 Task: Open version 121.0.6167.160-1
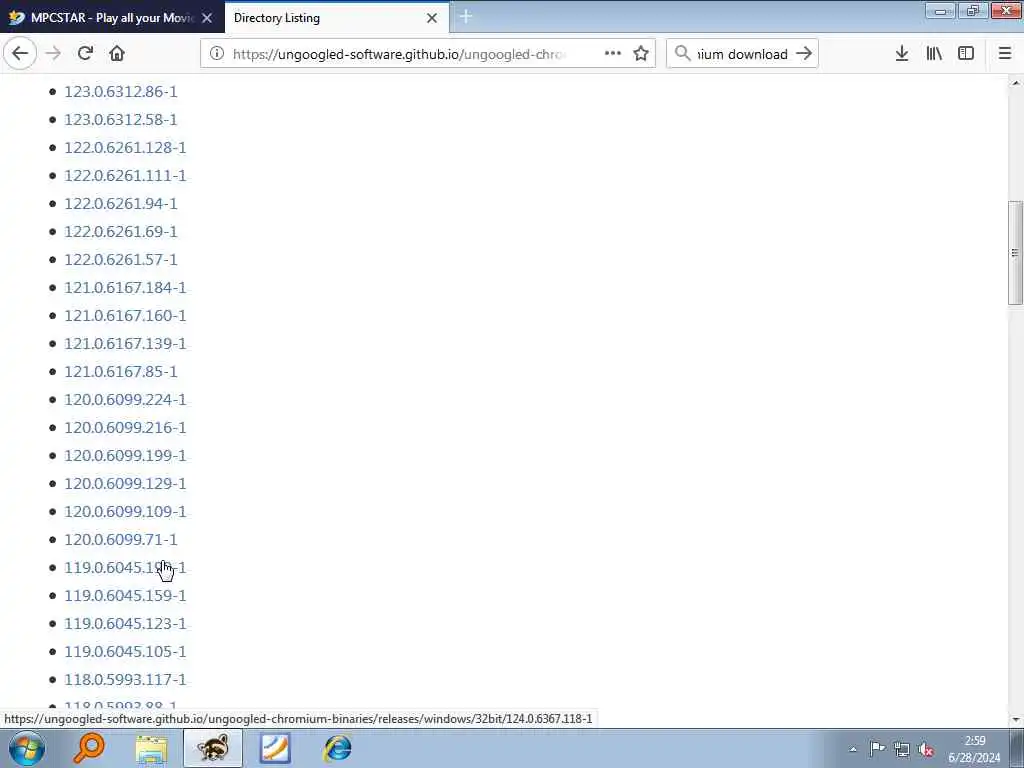(125, 316)
